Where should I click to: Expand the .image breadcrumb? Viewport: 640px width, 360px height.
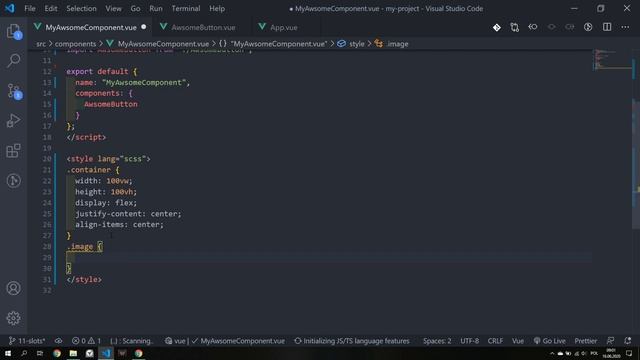391,44
